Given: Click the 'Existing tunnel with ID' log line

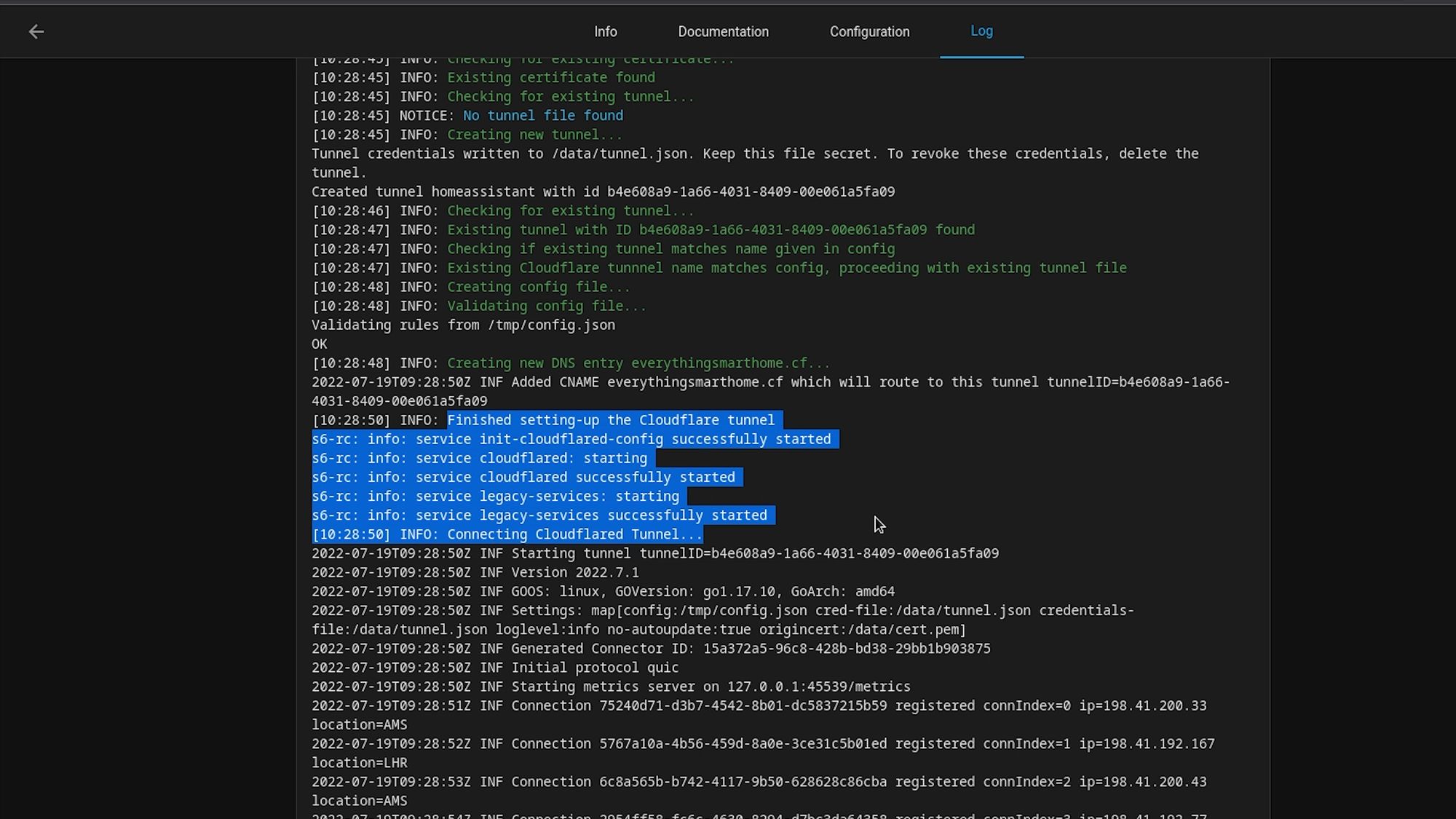Looking at the screenshot, I should coord(643,230).
